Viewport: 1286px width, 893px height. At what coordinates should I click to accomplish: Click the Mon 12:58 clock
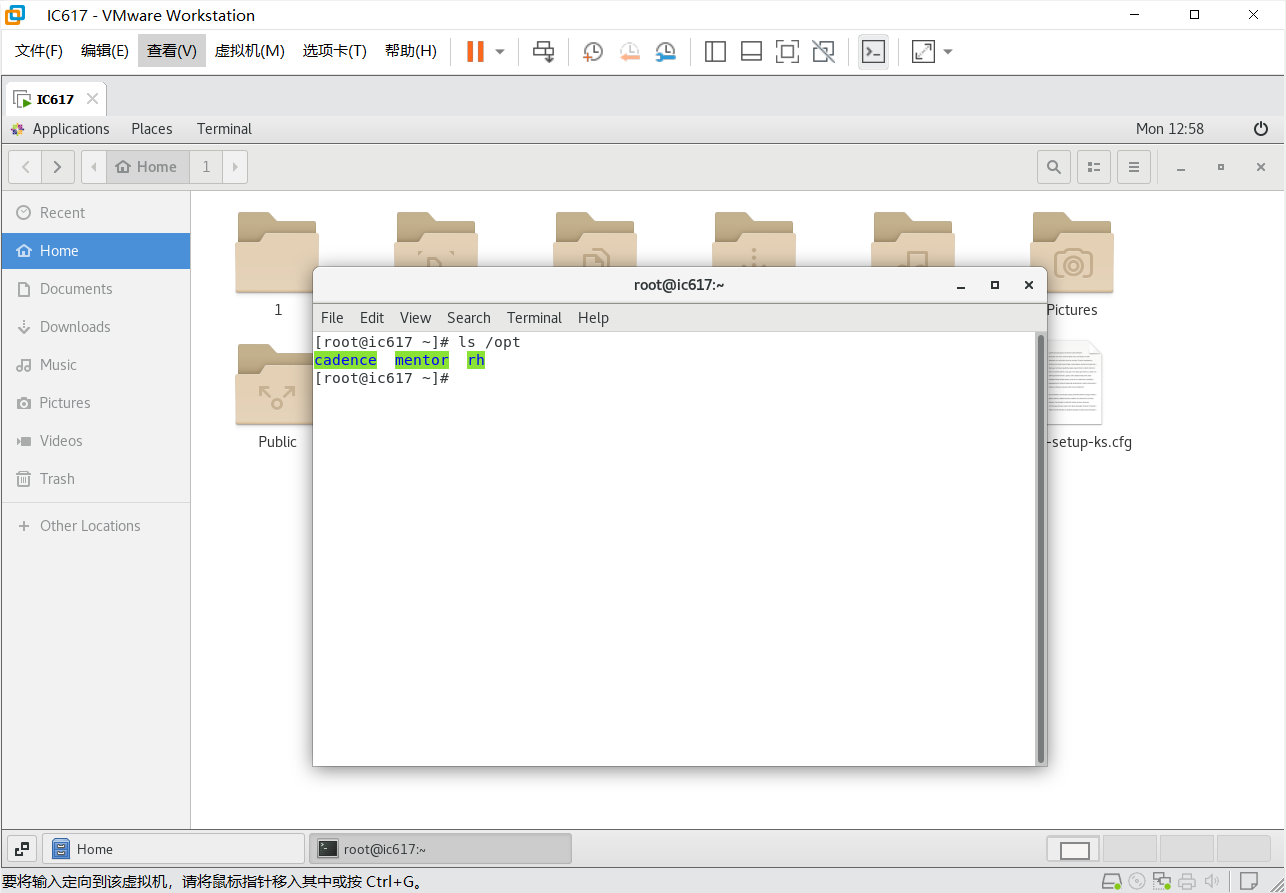tap(1170, 129)
